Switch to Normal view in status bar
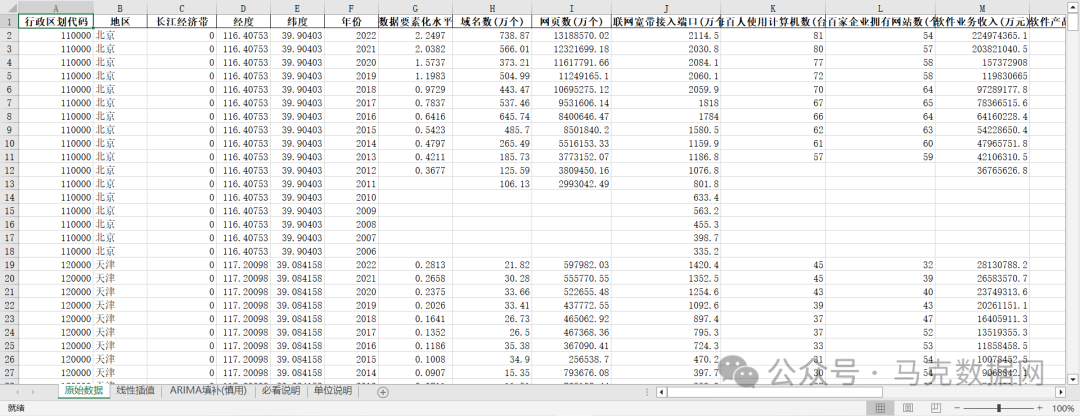Viewport: 1080px width, 416px height. click(x=880, y=408)
